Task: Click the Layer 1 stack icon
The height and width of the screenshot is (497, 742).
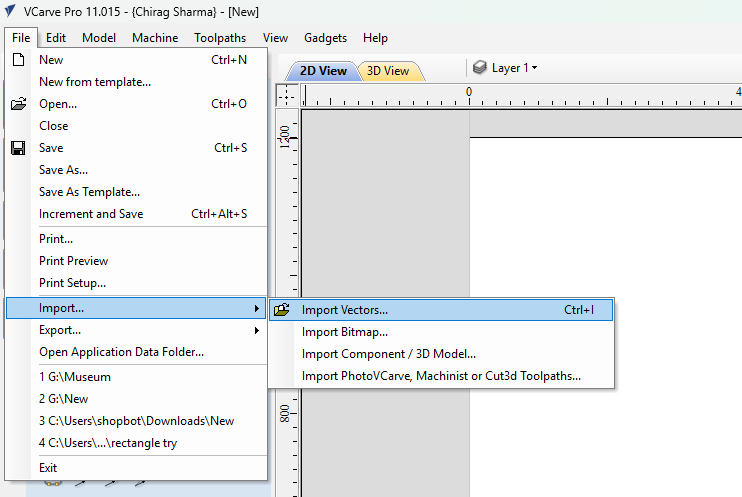Action: click(479, 68)
